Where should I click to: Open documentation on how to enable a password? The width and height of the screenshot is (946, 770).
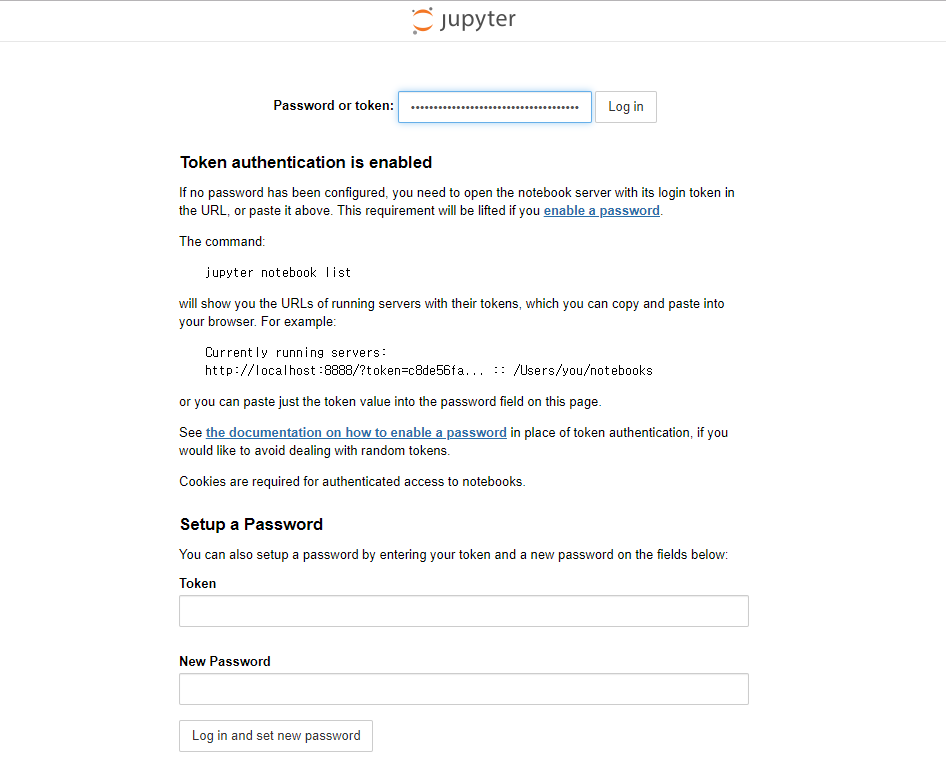point(356,433)
